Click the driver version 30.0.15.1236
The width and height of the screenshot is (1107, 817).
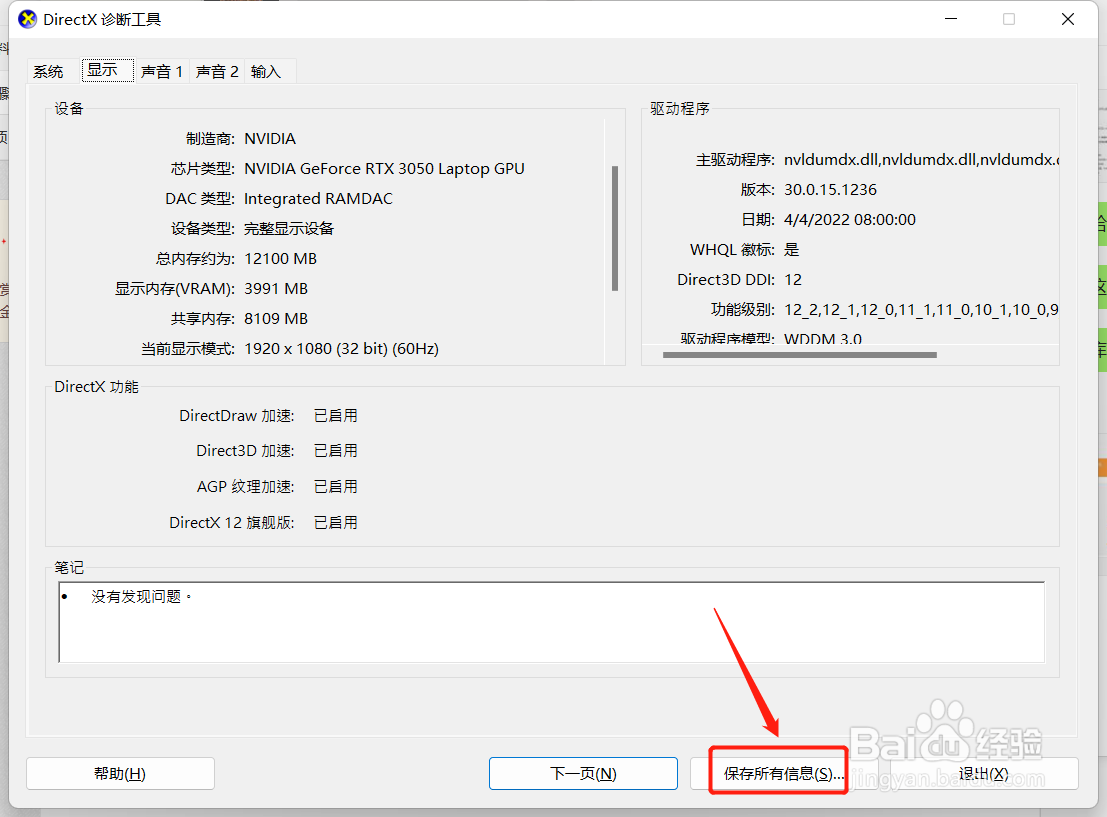click(830, 190)
